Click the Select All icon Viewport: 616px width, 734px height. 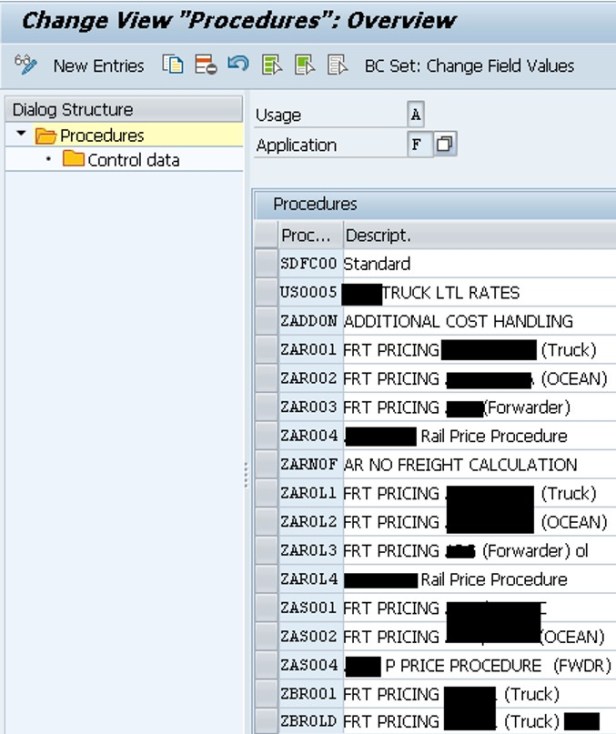point(272,65)
